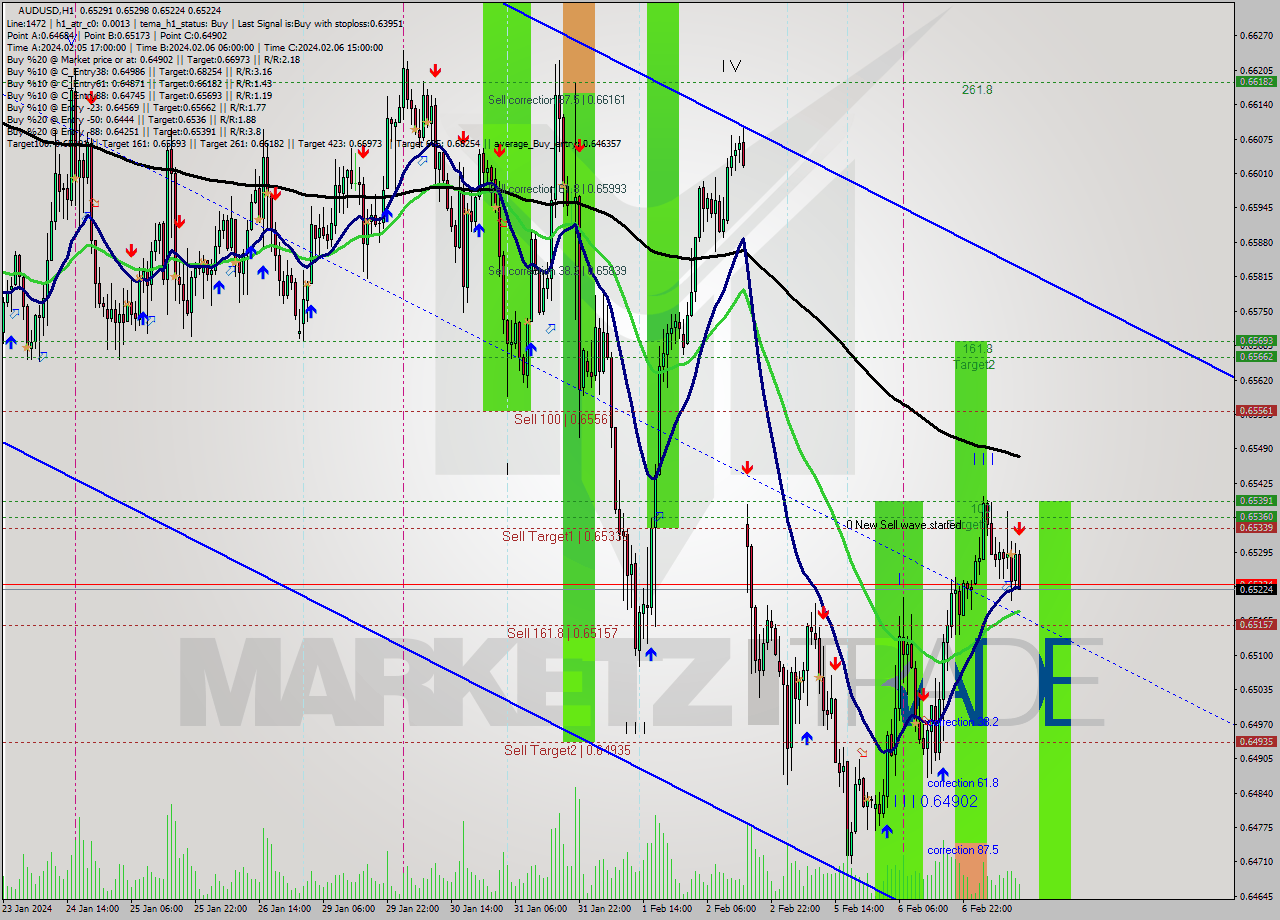Screen dimensions: 1280x920
Task: Click the green 0.65662 price tag
Action: coord(1256,356)
